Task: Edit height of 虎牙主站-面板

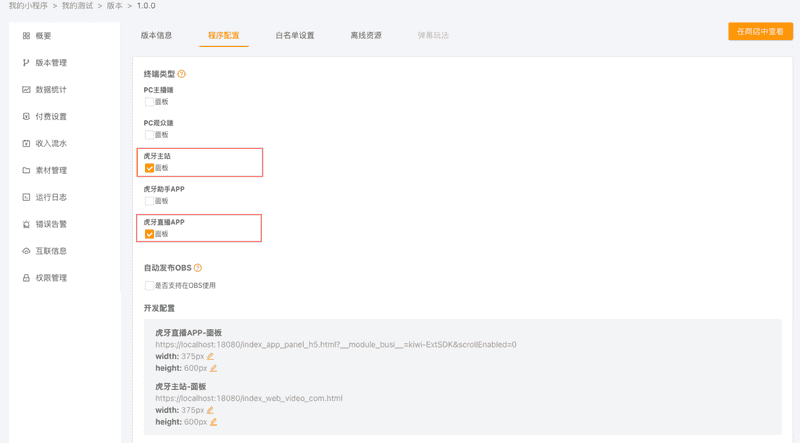Action: 213,422
